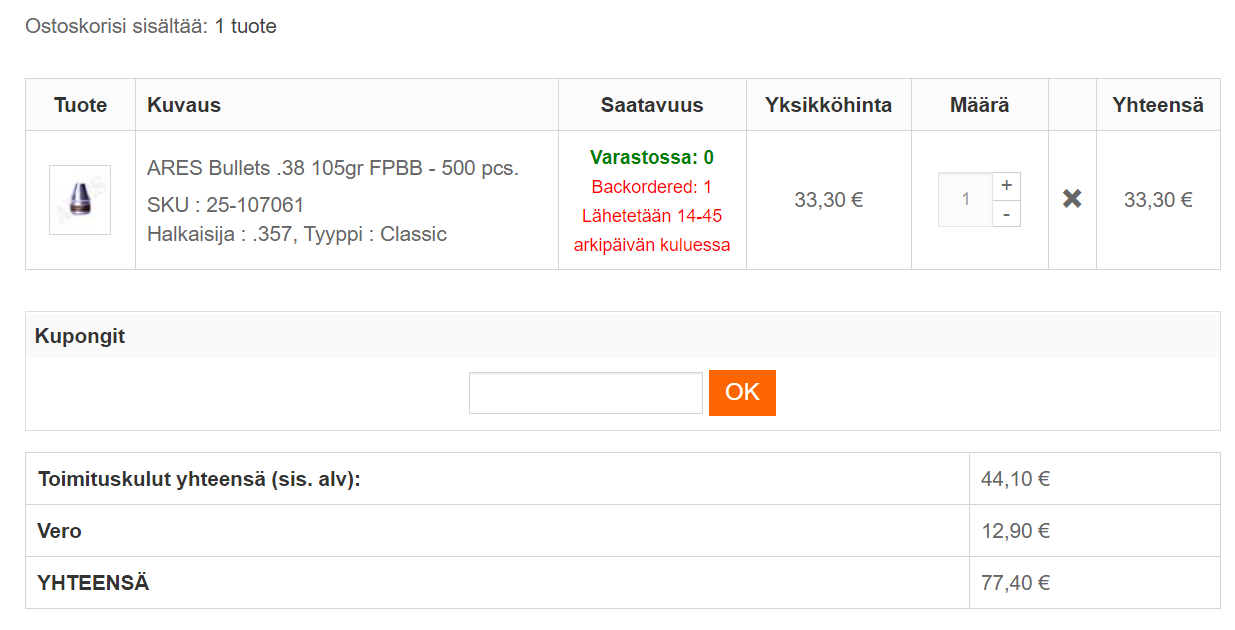Click the Varastossa: 0 stock status
The height and width of the screenshot is (630, 1235).
point(652,157)
